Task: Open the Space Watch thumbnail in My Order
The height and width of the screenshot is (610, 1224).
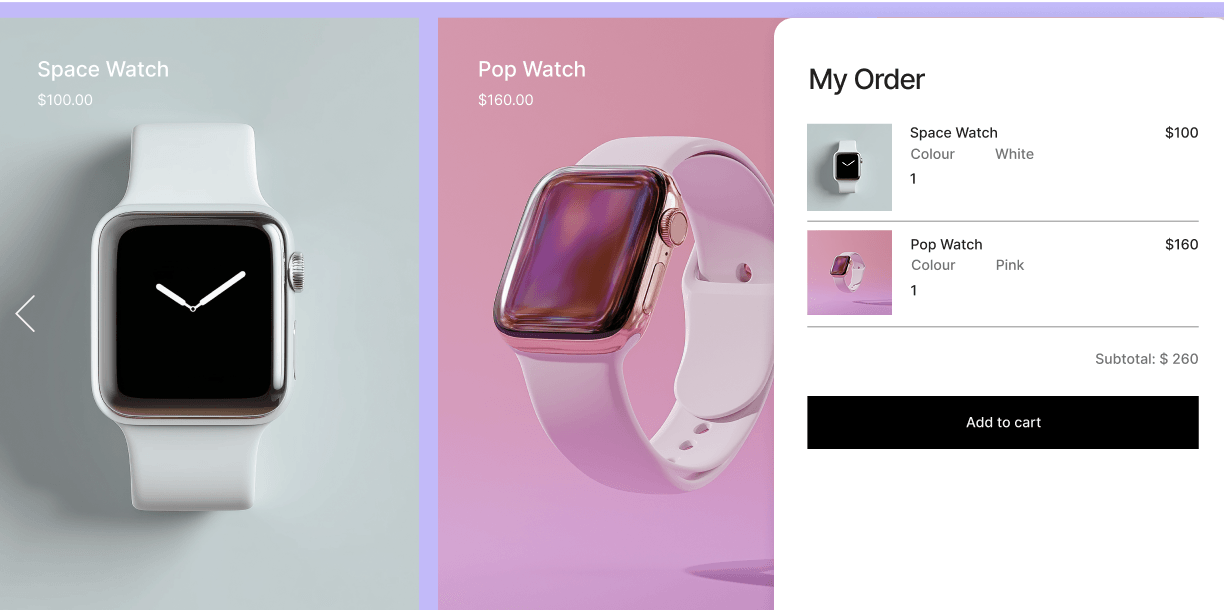Action: click(x=849, y=167)
